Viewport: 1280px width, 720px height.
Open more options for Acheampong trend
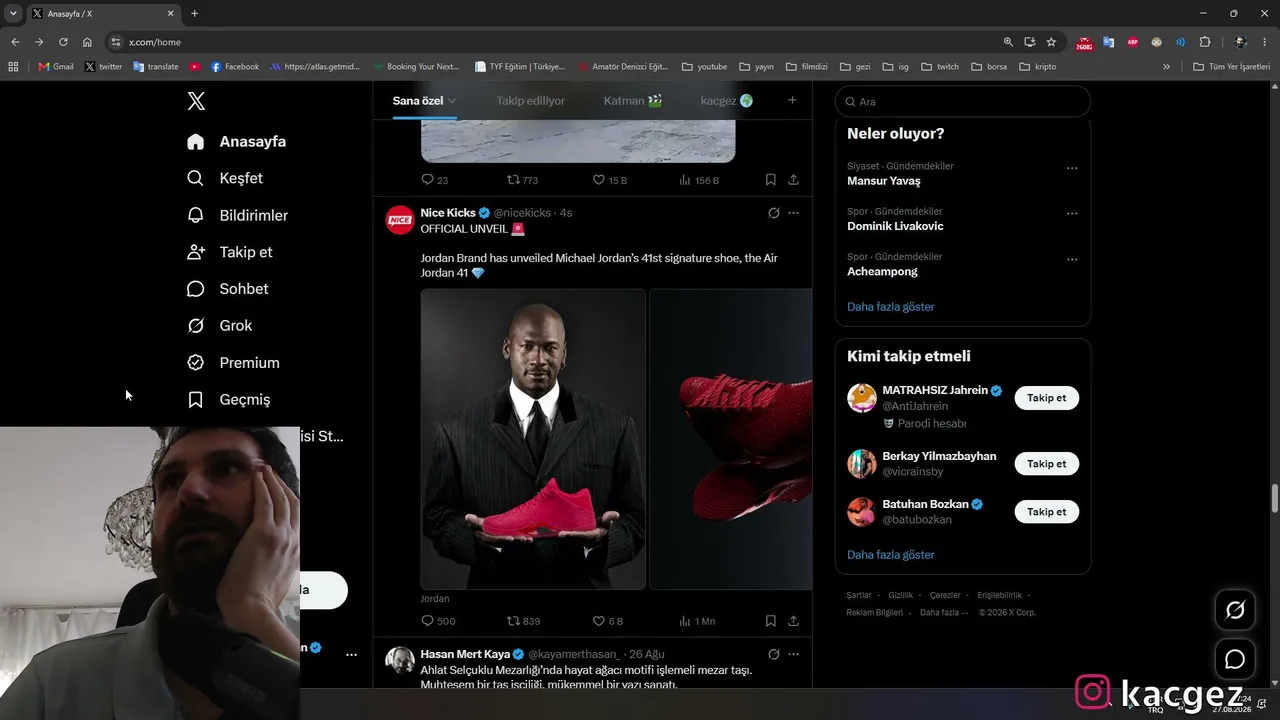tap(1072, 259)
